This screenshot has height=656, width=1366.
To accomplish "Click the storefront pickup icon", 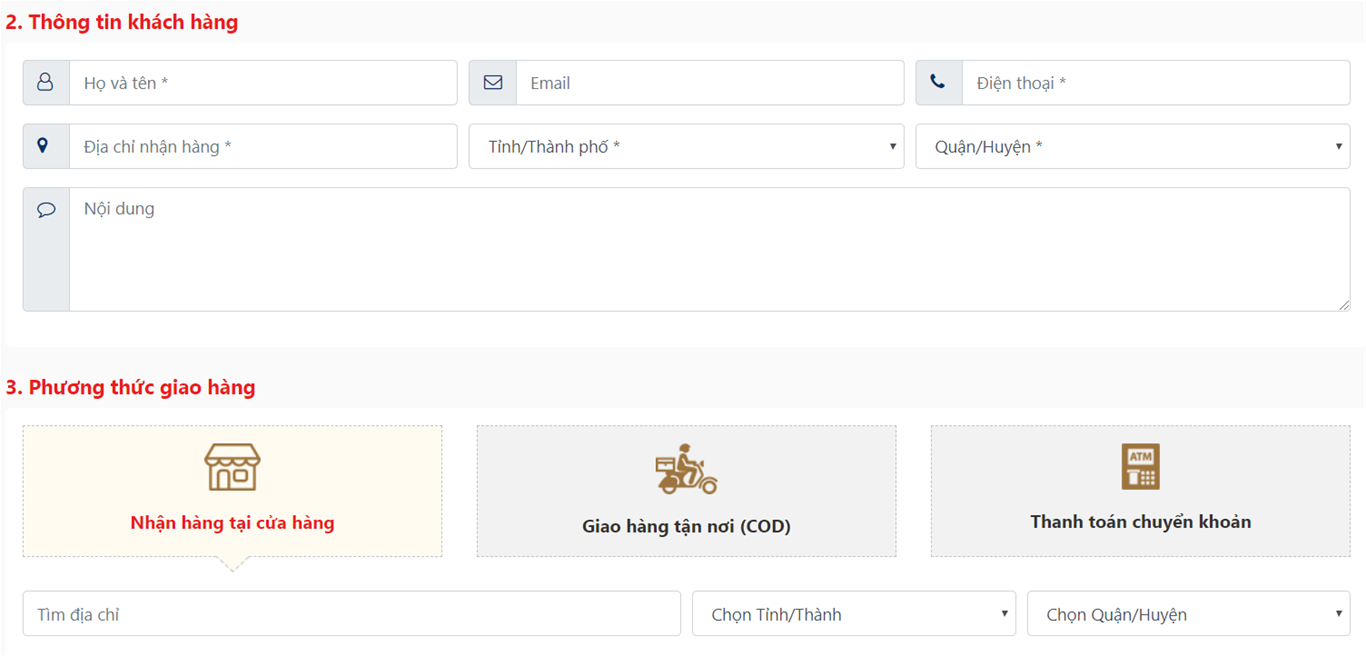I will click(x=232, y=467).
